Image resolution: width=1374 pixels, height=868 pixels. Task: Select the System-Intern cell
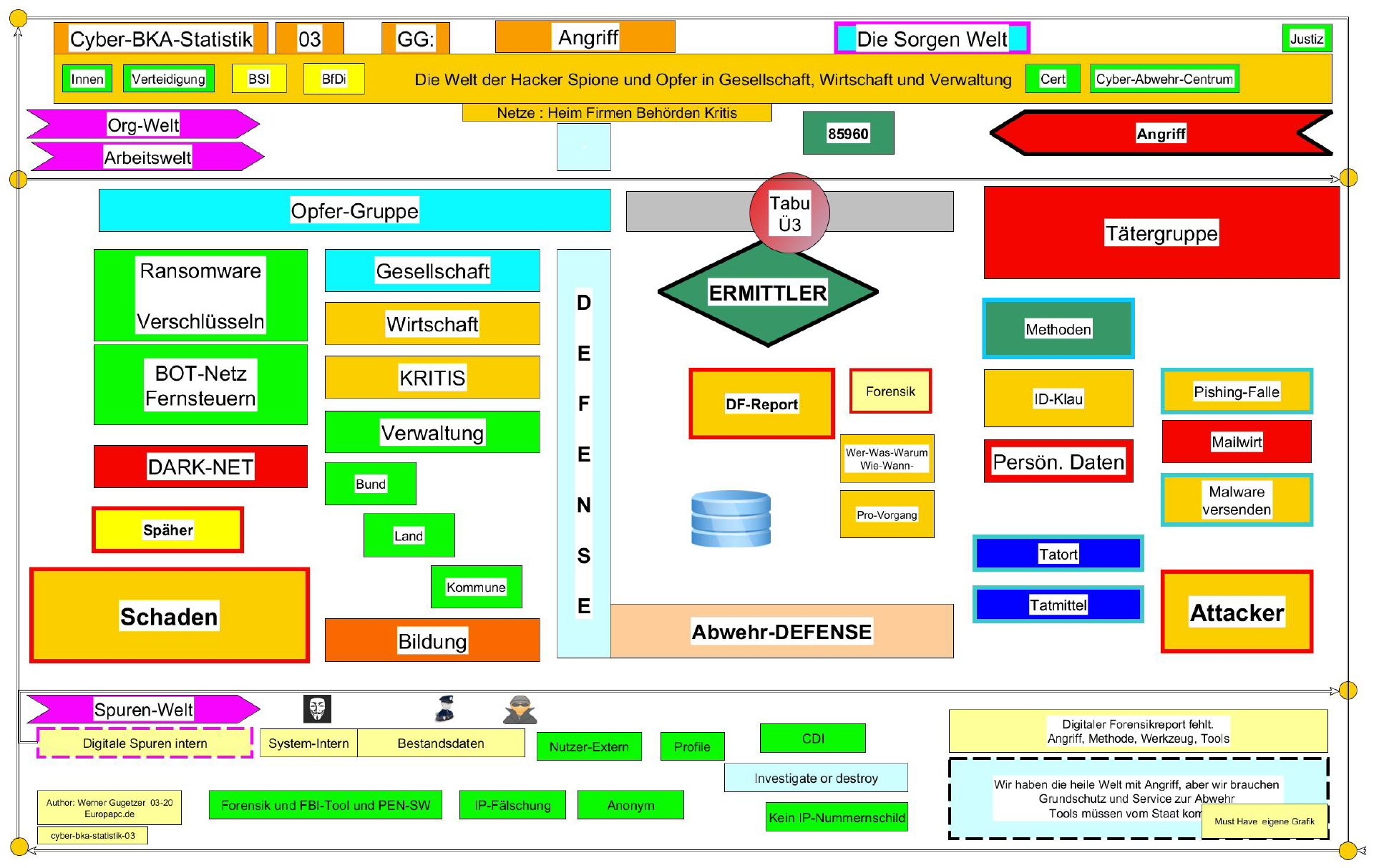[308, 743]
